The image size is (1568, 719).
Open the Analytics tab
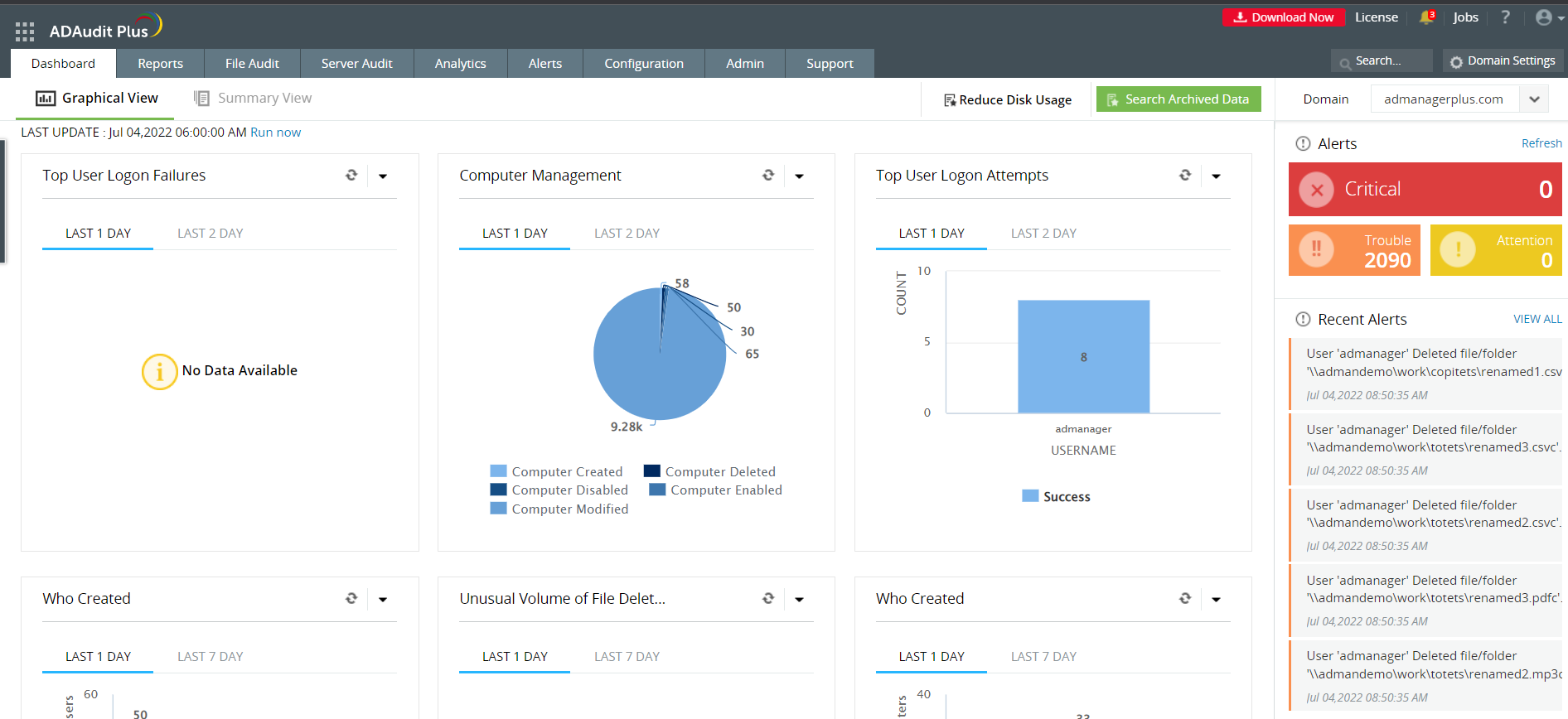coord(461,64)
